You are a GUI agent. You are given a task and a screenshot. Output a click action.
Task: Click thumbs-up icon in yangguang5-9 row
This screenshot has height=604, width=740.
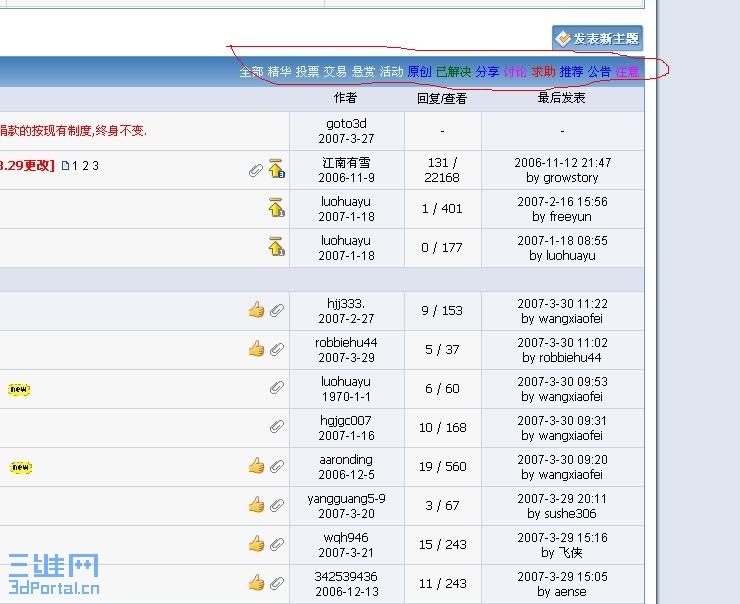point(256,505)
